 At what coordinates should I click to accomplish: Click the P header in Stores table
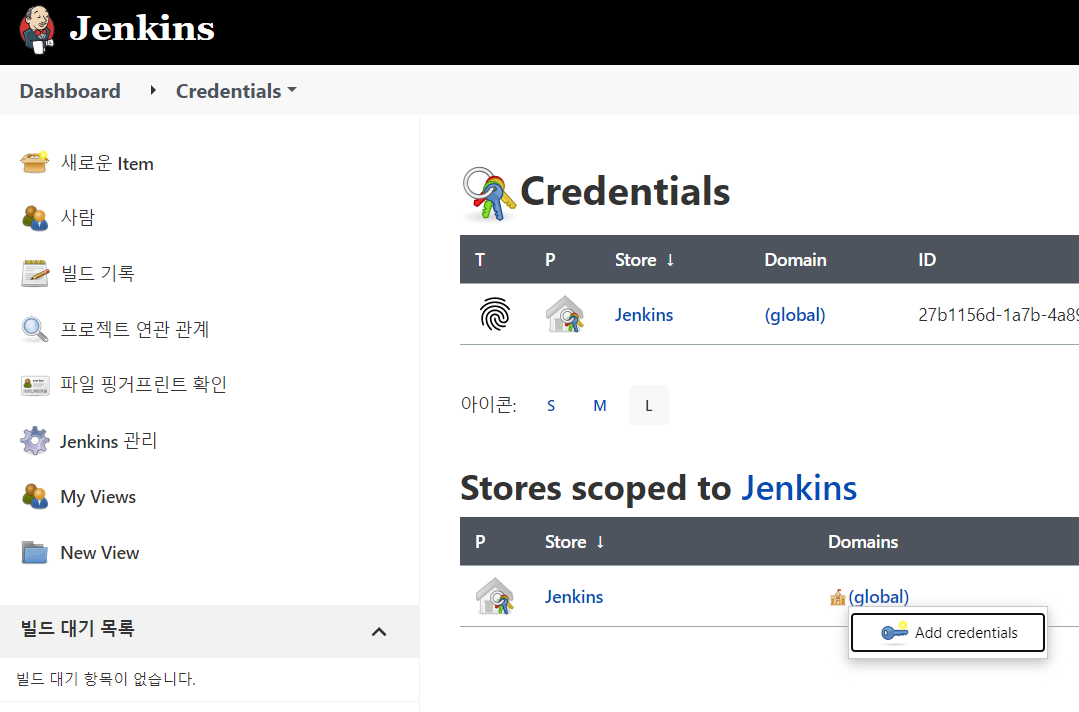click(480, 541)
